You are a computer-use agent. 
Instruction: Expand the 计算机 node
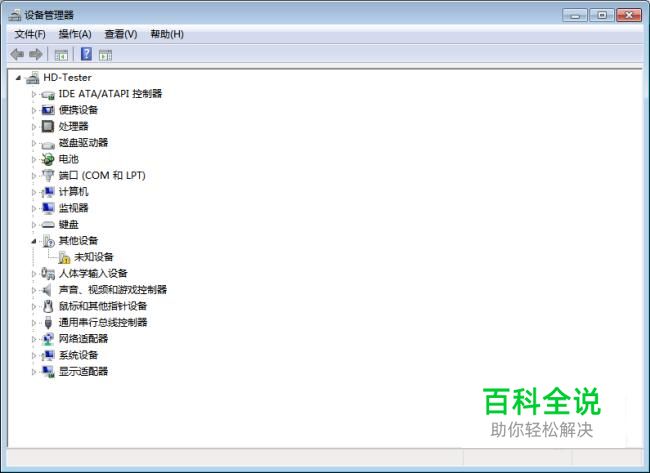(x=34, y=192)
